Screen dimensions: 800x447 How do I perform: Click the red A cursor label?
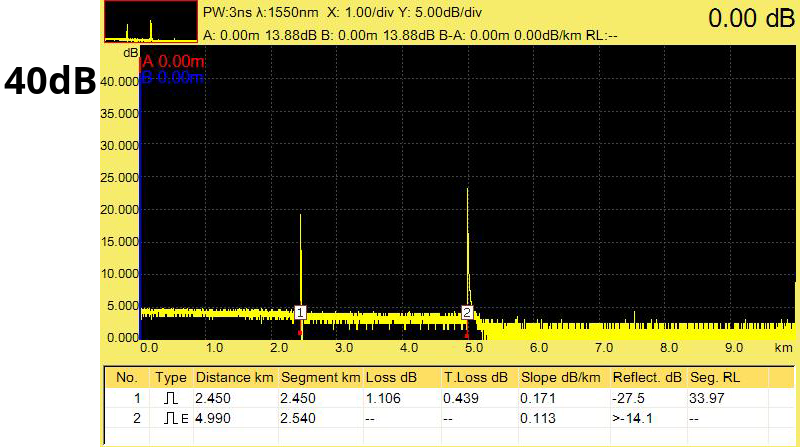(x=172, y=62)
